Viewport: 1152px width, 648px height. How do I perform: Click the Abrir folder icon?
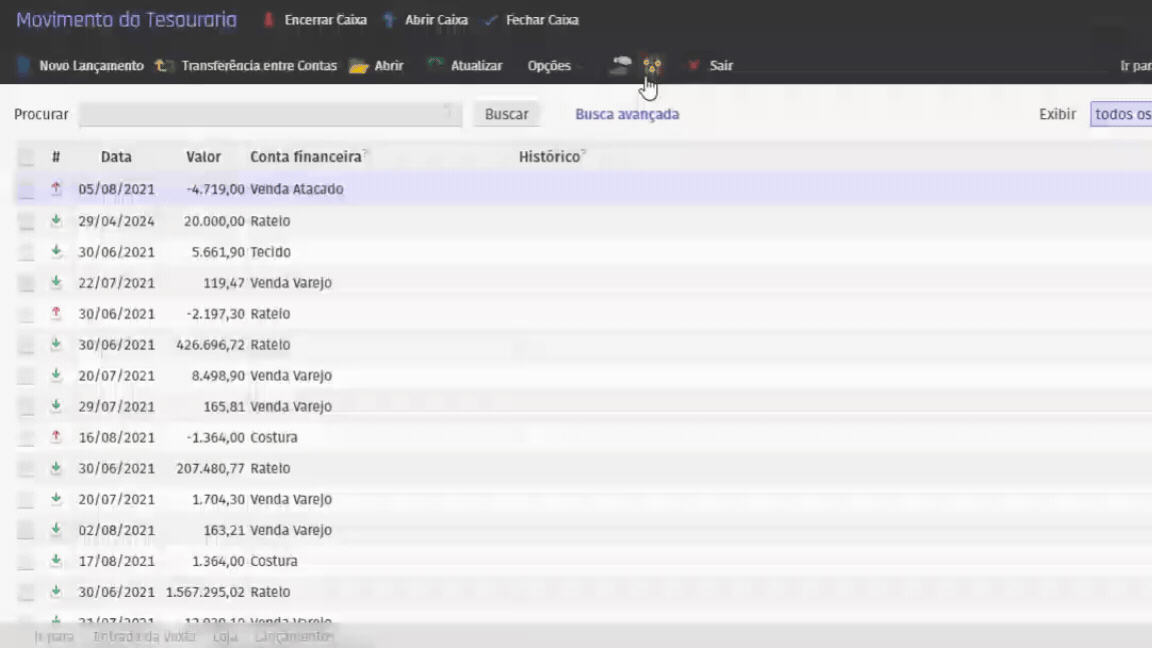[x=359, y=66]
